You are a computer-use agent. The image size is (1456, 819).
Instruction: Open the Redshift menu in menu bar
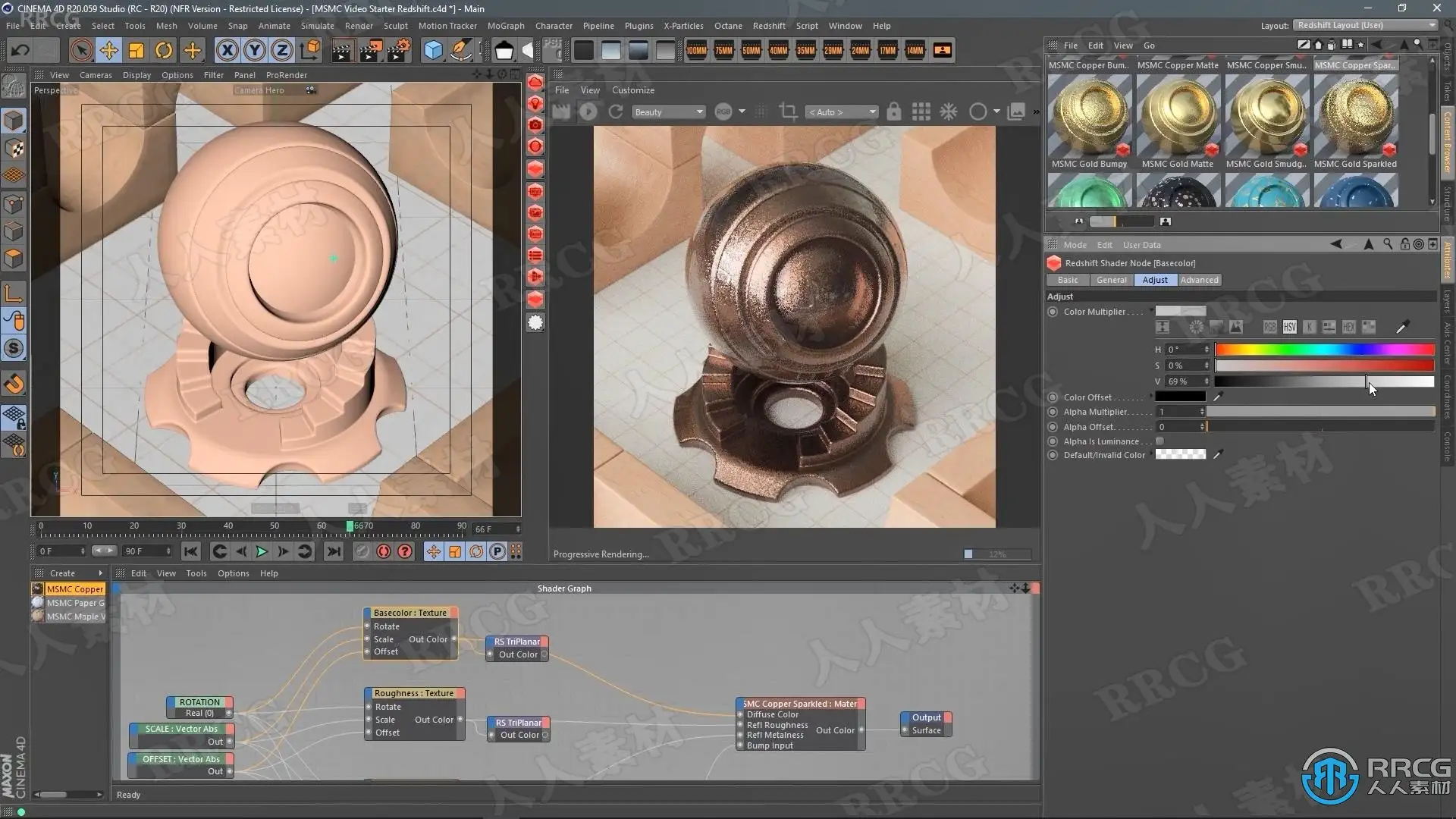coord(769,26)
